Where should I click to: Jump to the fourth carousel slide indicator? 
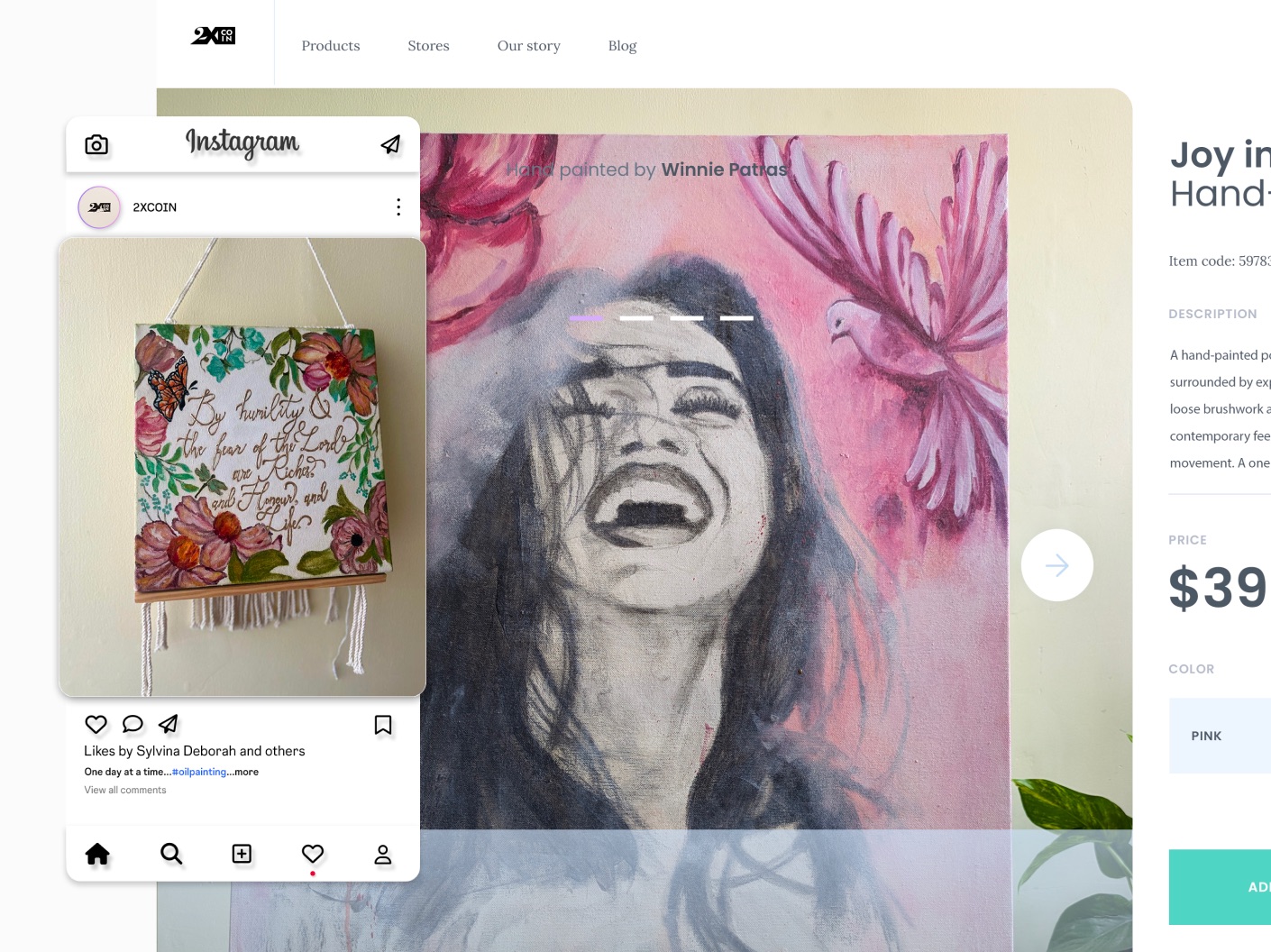click(736, 318)
